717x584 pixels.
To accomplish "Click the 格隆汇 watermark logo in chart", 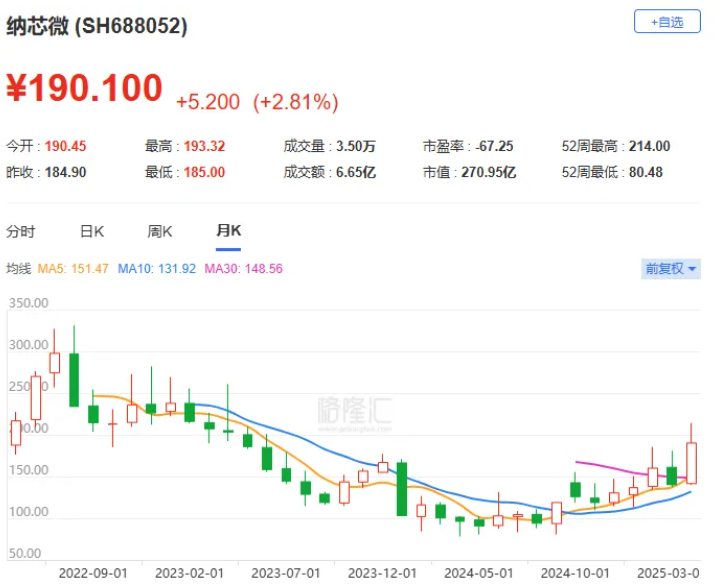I will [354, 412].
